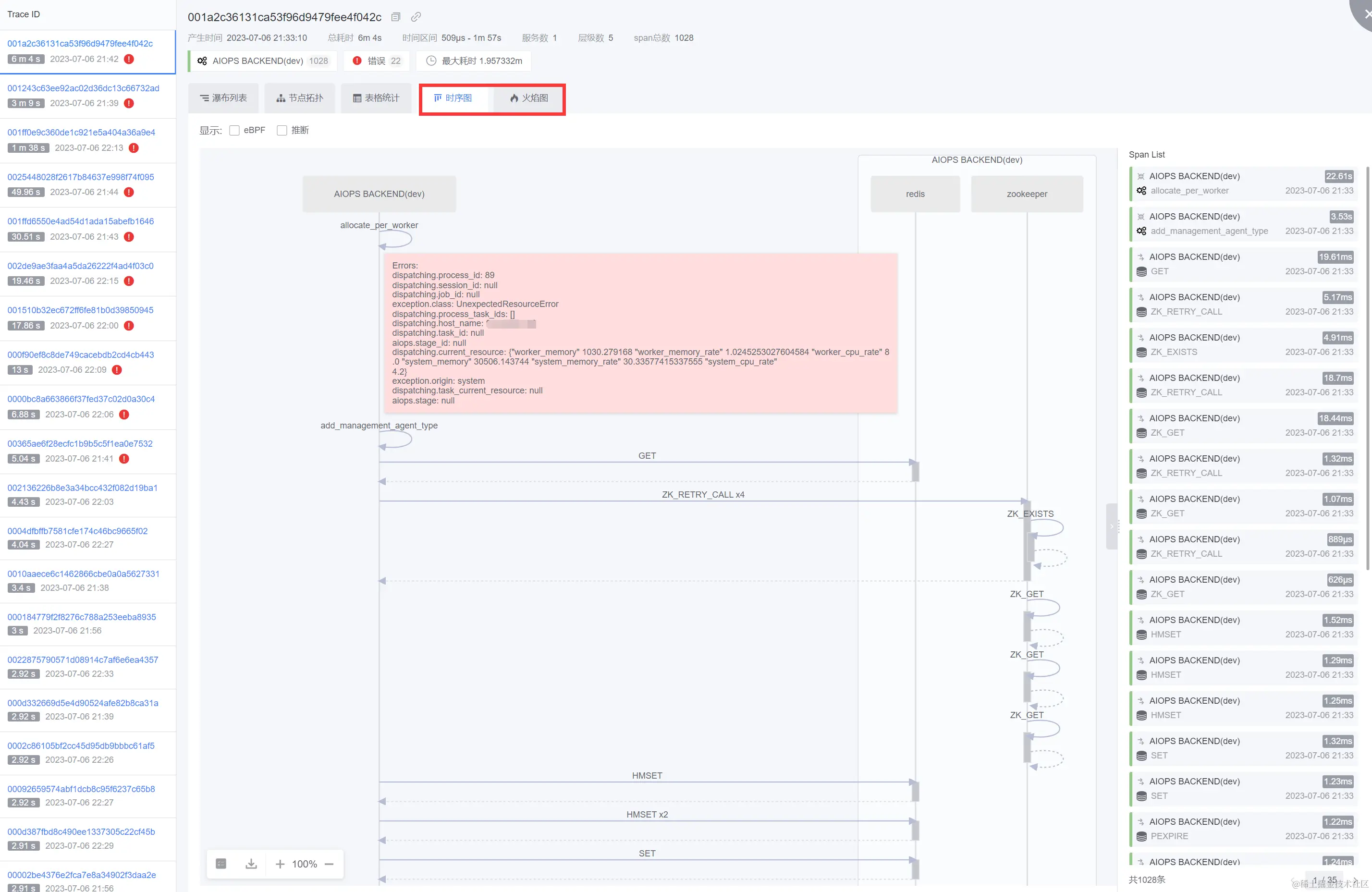Viewport: 1372px width, 892px height.
Task: Click the red error icon in 错误 filter
Action: (x=357, y=61)
